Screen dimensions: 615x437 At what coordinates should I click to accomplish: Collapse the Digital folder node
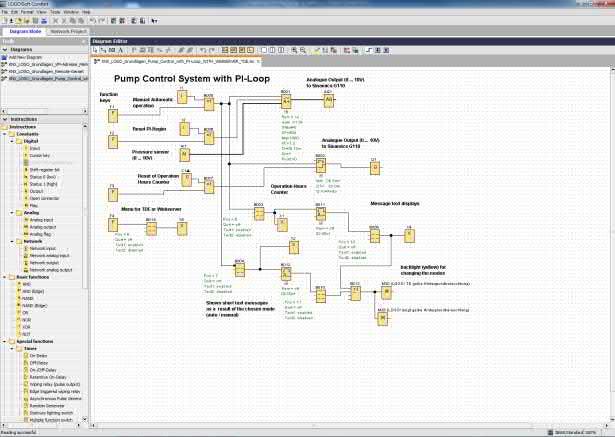[12, 141]
